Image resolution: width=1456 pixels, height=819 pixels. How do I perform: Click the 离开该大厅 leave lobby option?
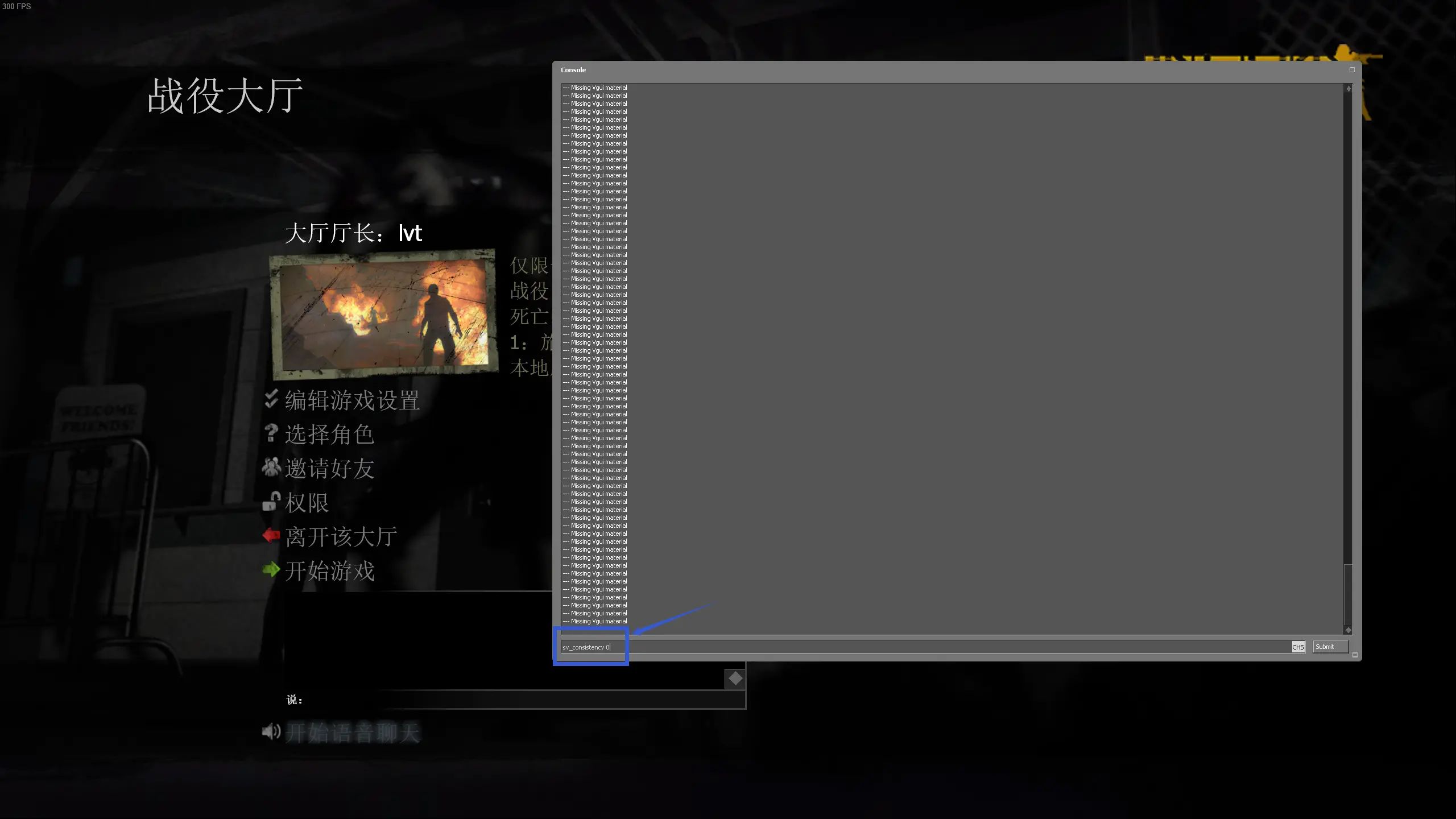[341, 536]
